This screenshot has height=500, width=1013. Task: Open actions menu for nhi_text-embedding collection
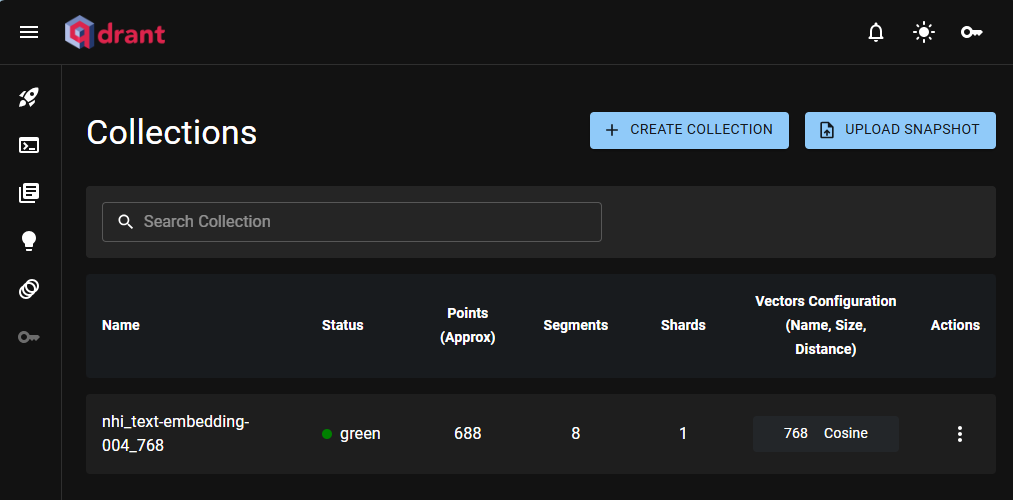point(960,434)
